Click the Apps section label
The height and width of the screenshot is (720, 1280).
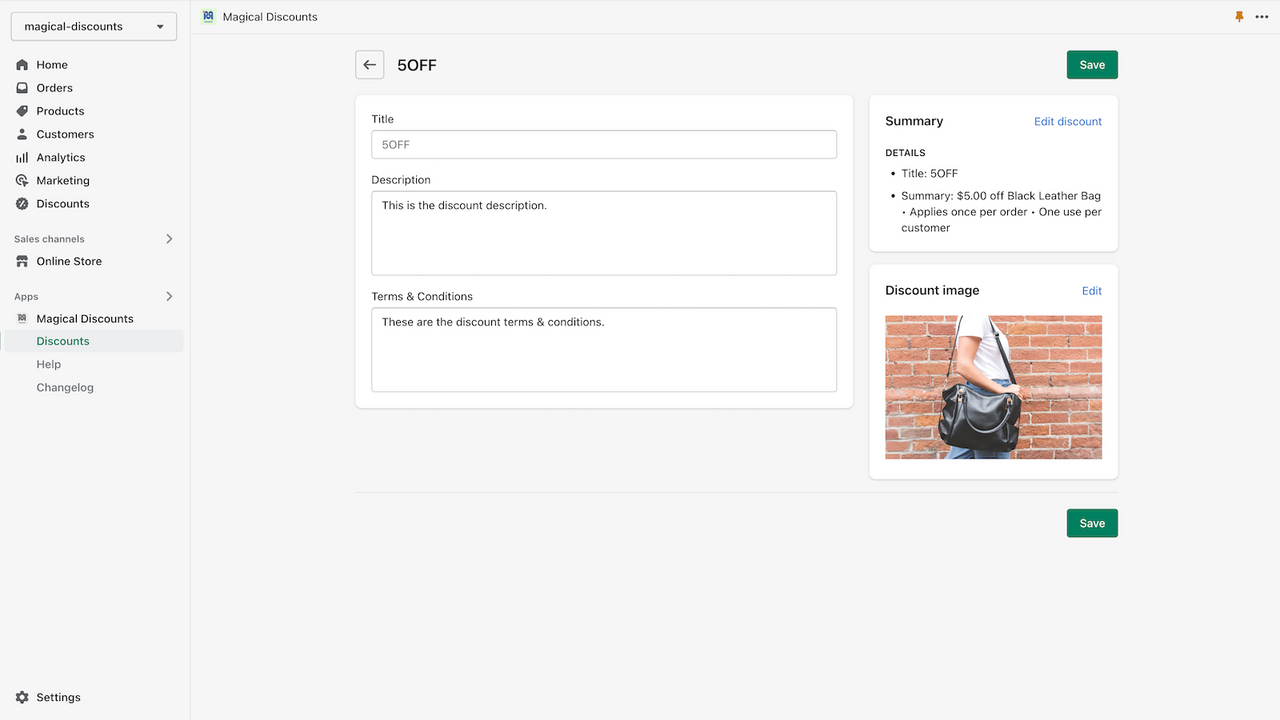[26, 297]
